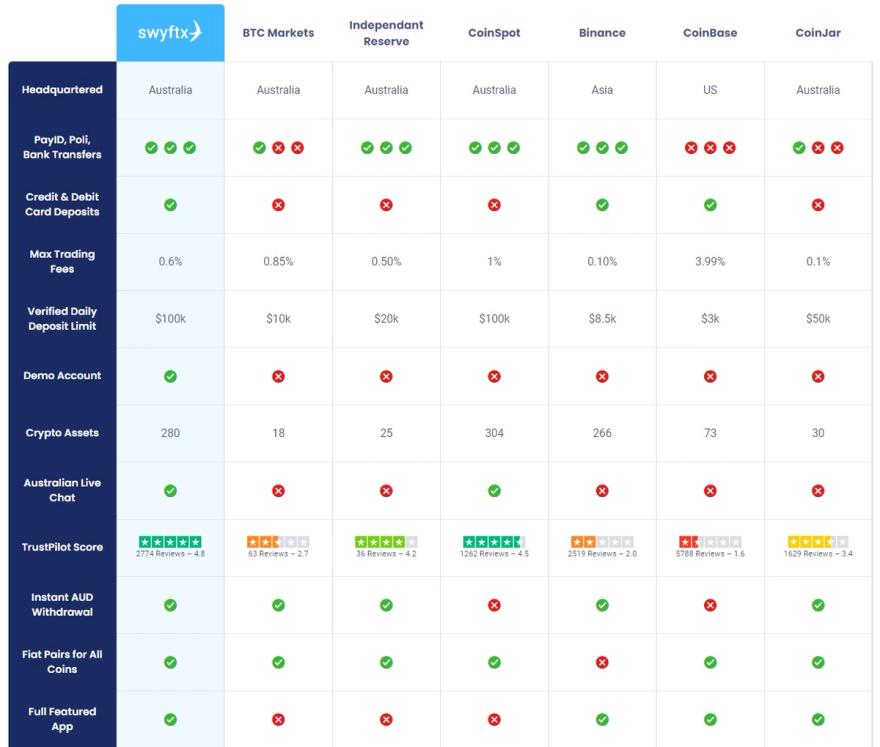Click the Swyftx logo header
This screenshot has height=747, width=880.
coord(170,32)
